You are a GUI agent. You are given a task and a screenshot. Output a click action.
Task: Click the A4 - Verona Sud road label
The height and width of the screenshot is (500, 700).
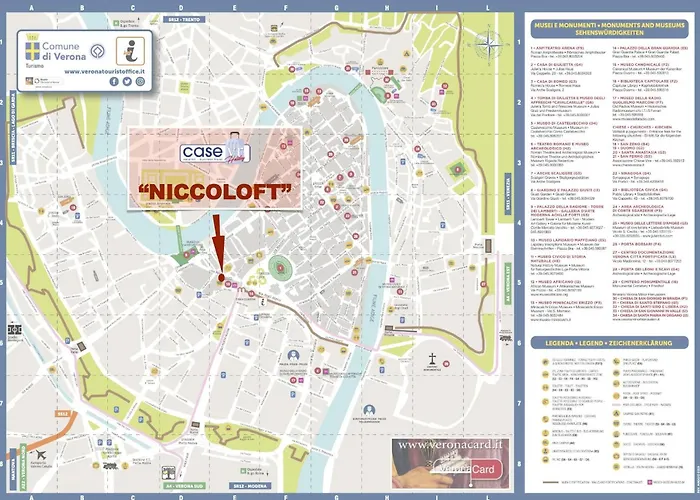(x=183, y=486)
